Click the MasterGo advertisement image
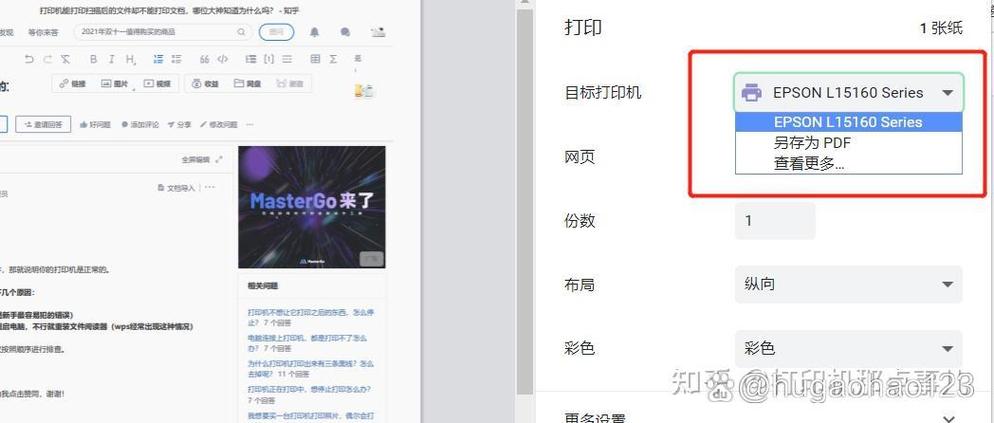Screen dimensions: 994x423 point(312,207)
